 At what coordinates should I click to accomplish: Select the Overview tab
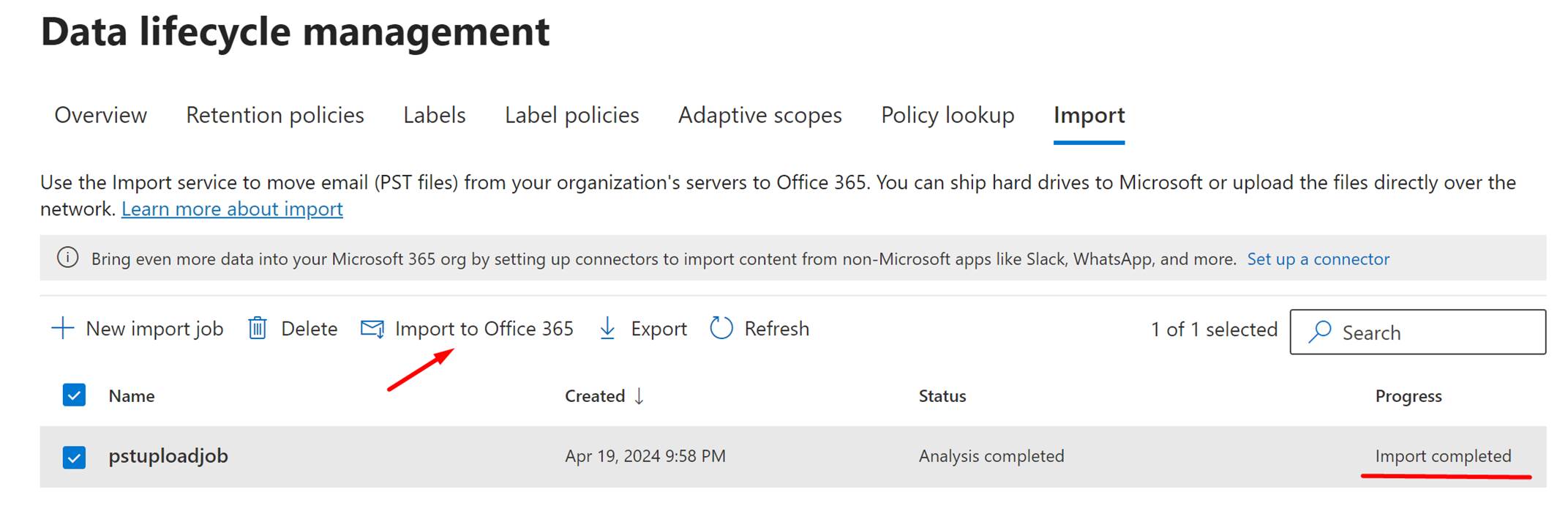click(x=100, y=115)
